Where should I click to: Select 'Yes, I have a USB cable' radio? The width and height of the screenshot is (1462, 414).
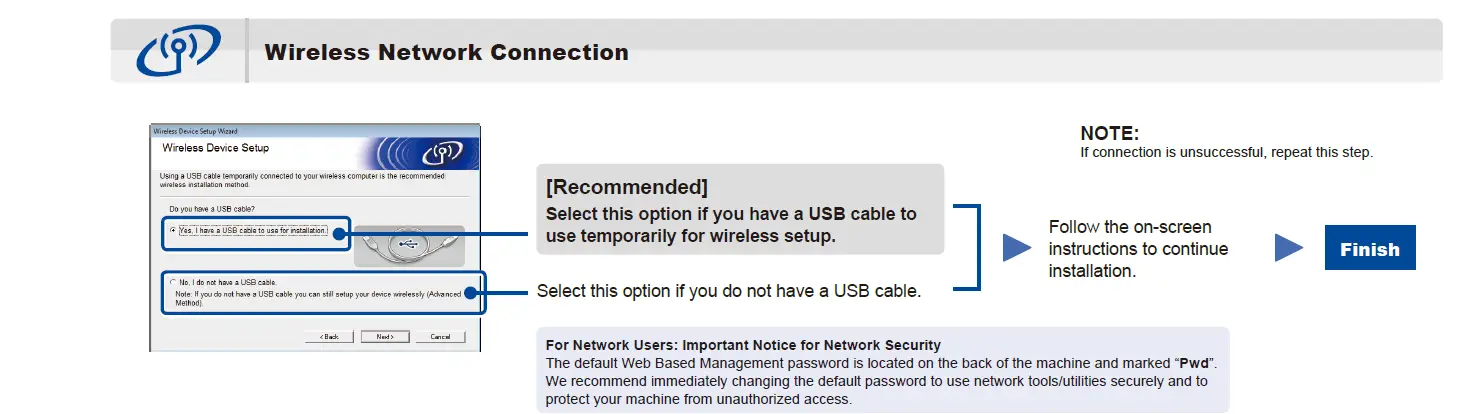pyautogui.click(x=173, y=231)
